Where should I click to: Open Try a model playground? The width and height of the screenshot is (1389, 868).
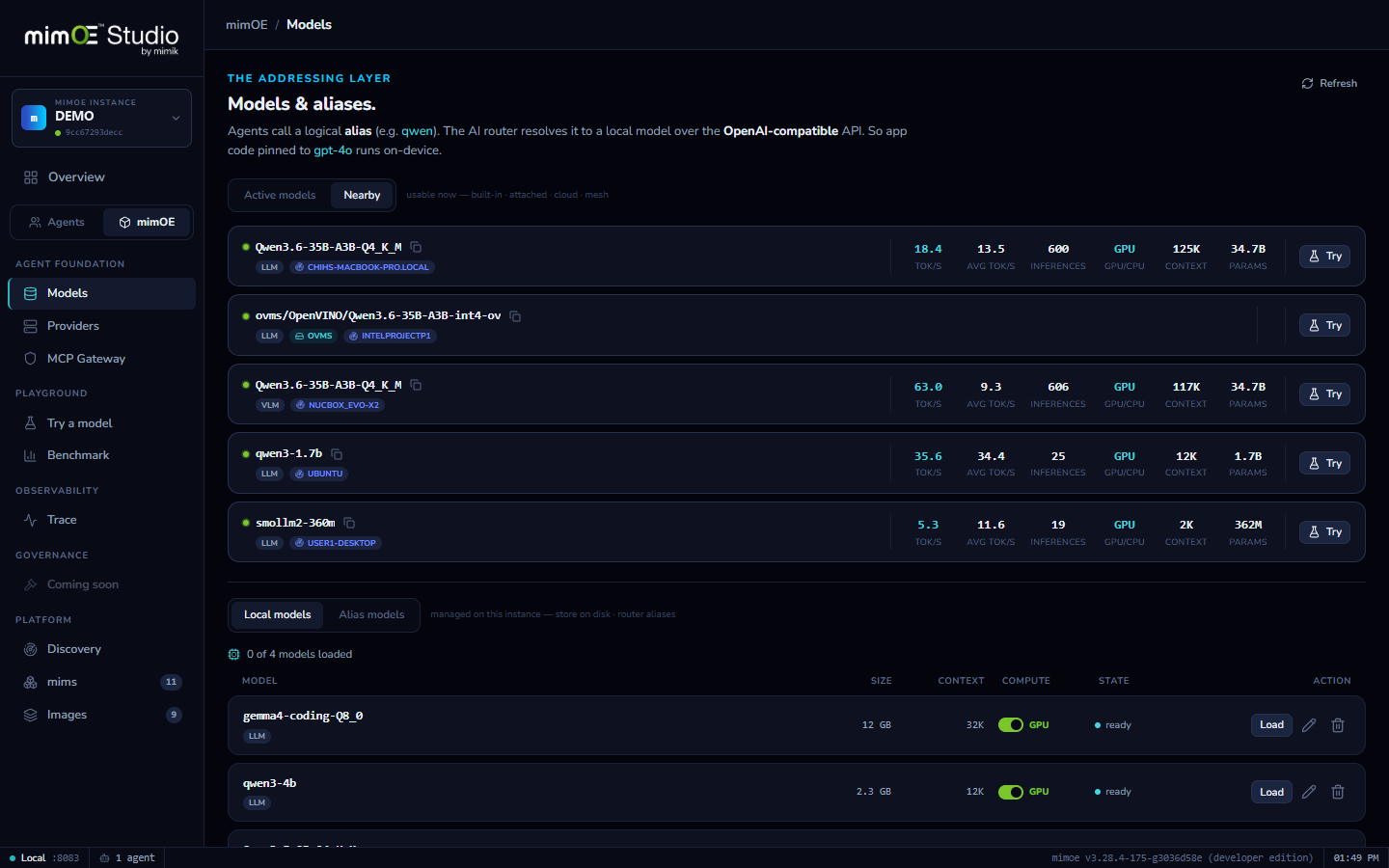(x=101, y=423)
